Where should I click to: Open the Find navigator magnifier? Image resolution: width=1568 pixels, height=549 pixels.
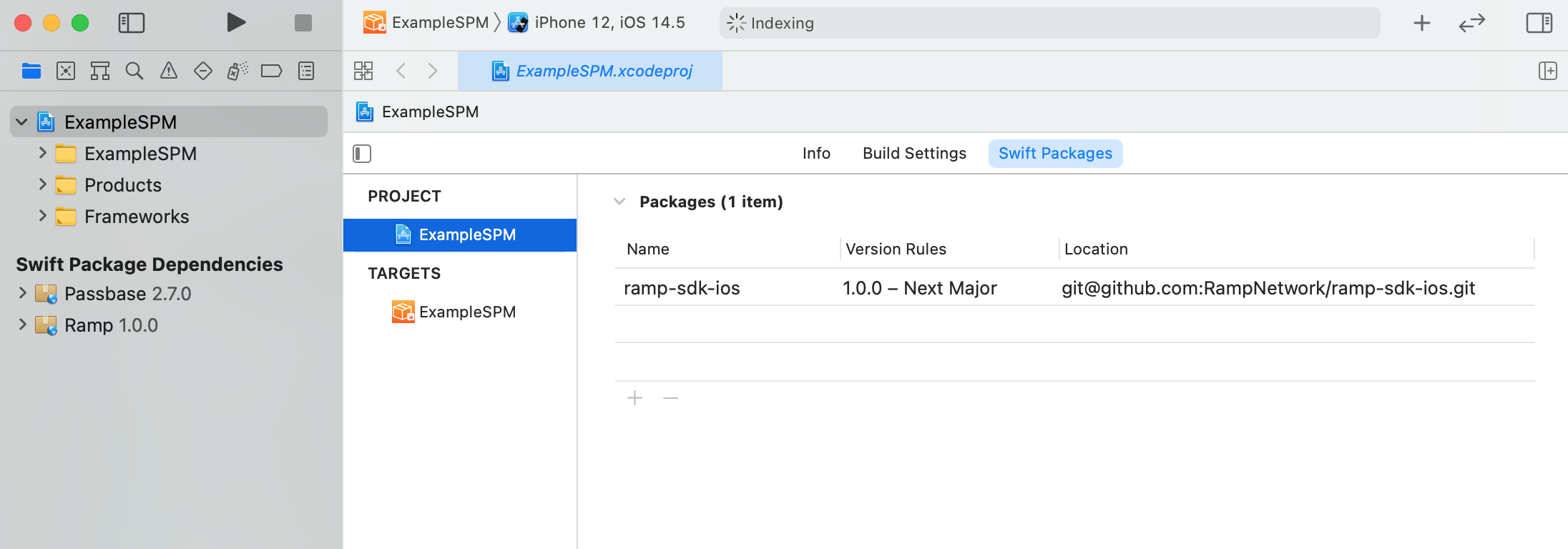coord(134,71)
